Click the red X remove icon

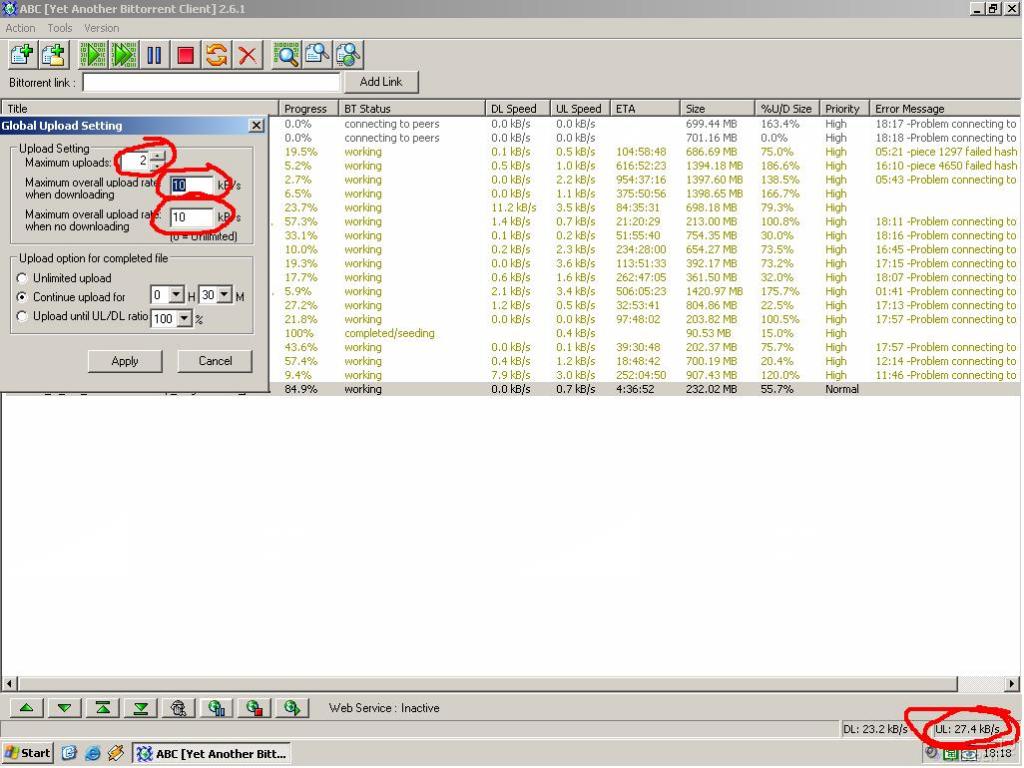point(248,55)
